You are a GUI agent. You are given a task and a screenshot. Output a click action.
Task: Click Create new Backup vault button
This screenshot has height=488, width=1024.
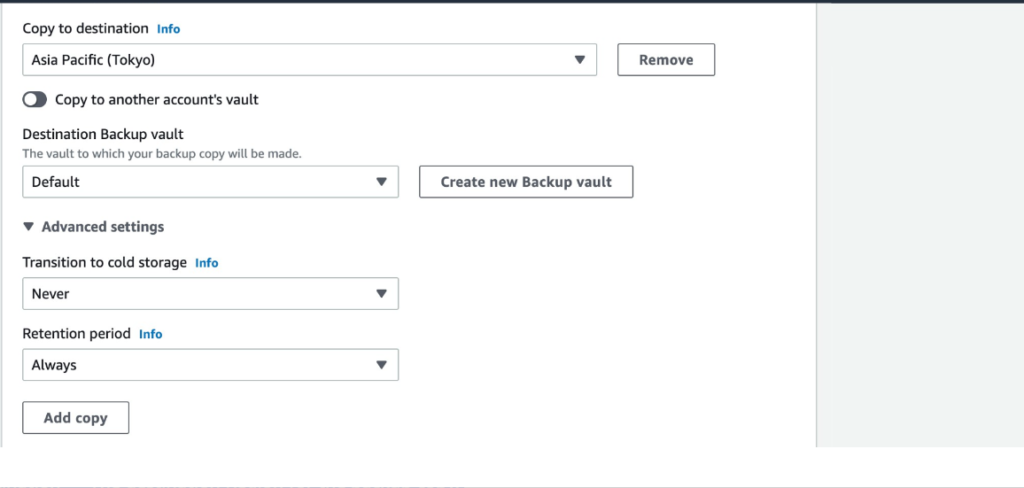coord(526,182)
